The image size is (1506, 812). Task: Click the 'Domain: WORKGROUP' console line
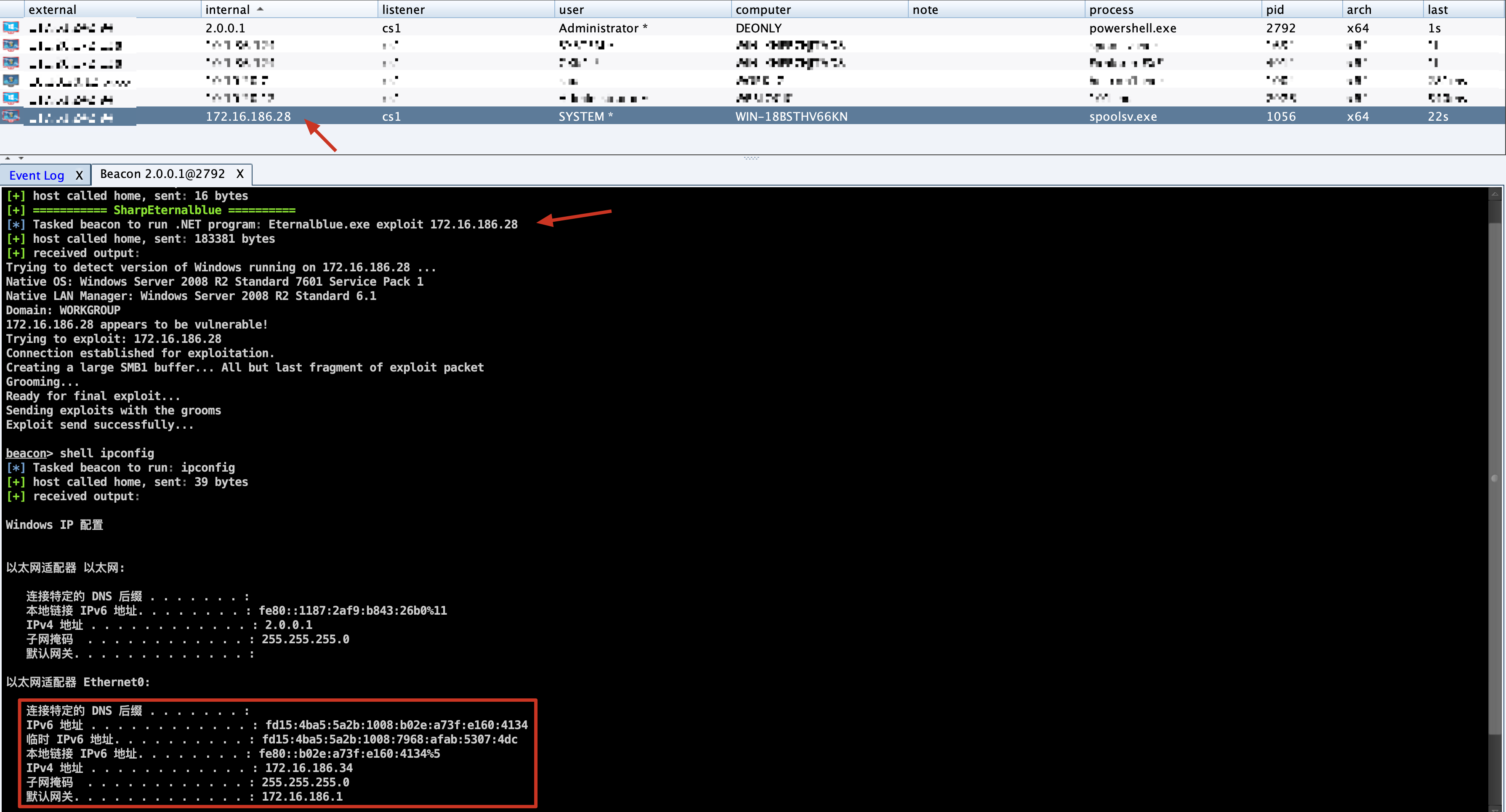63,310
